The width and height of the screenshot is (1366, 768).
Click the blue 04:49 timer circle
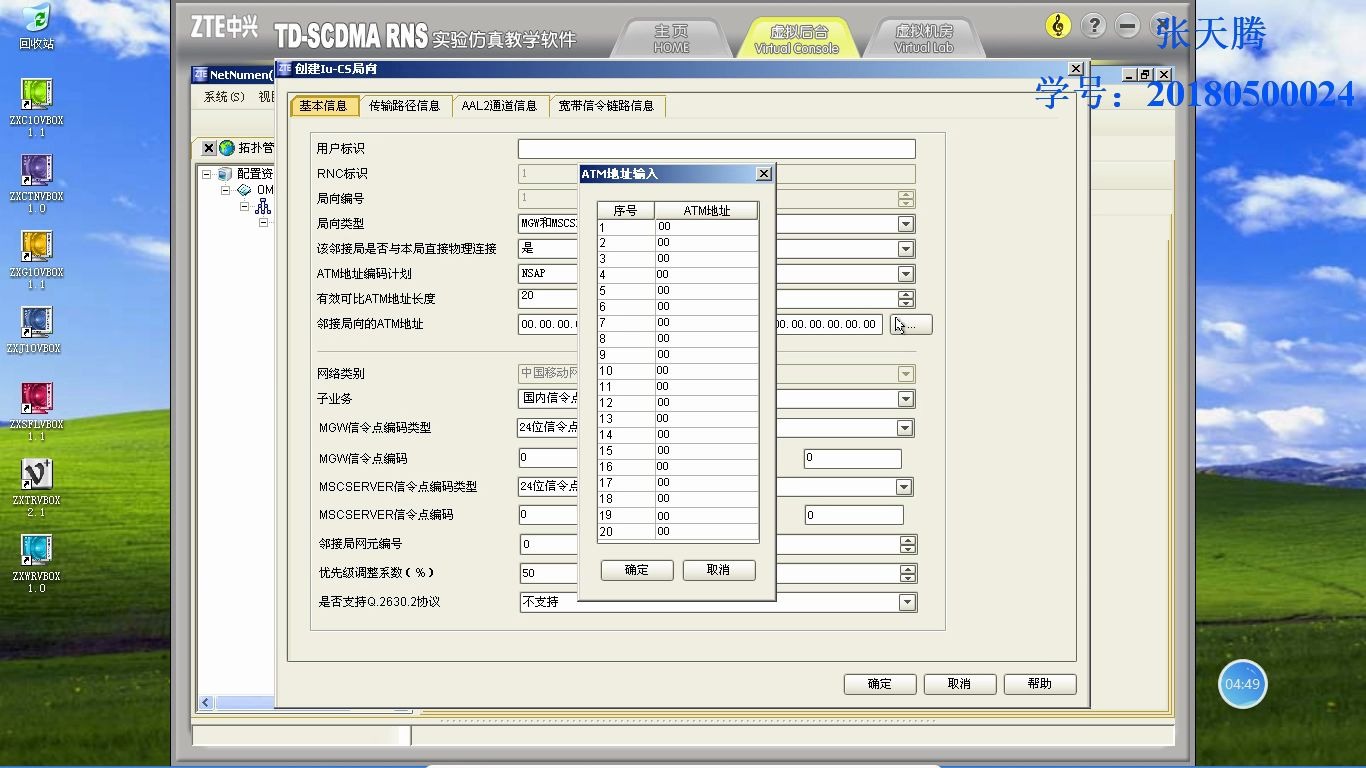click(x=1243, y=684)
